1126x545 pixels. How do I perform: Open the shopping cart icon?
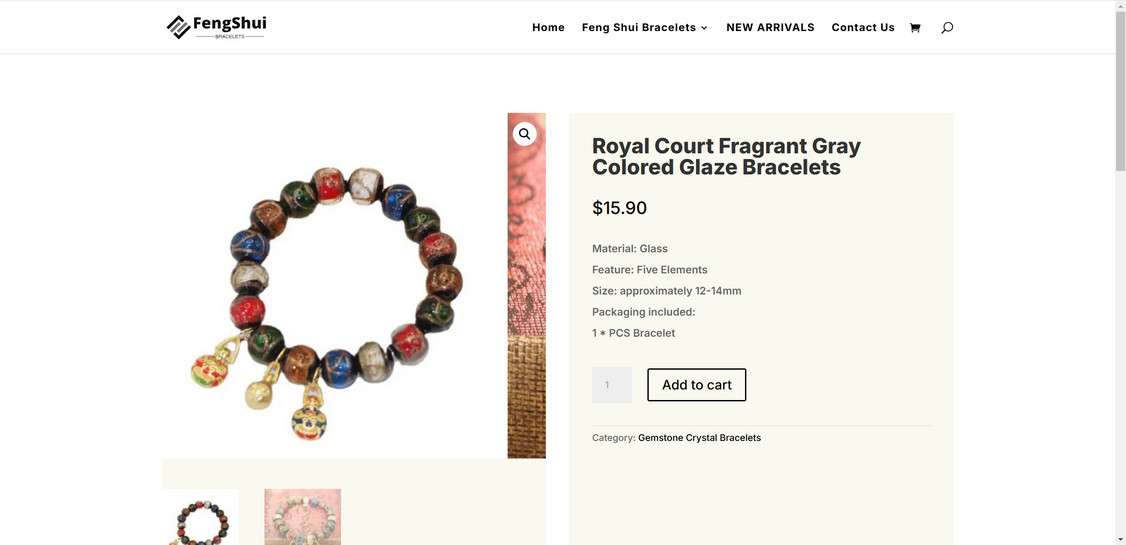915,27
